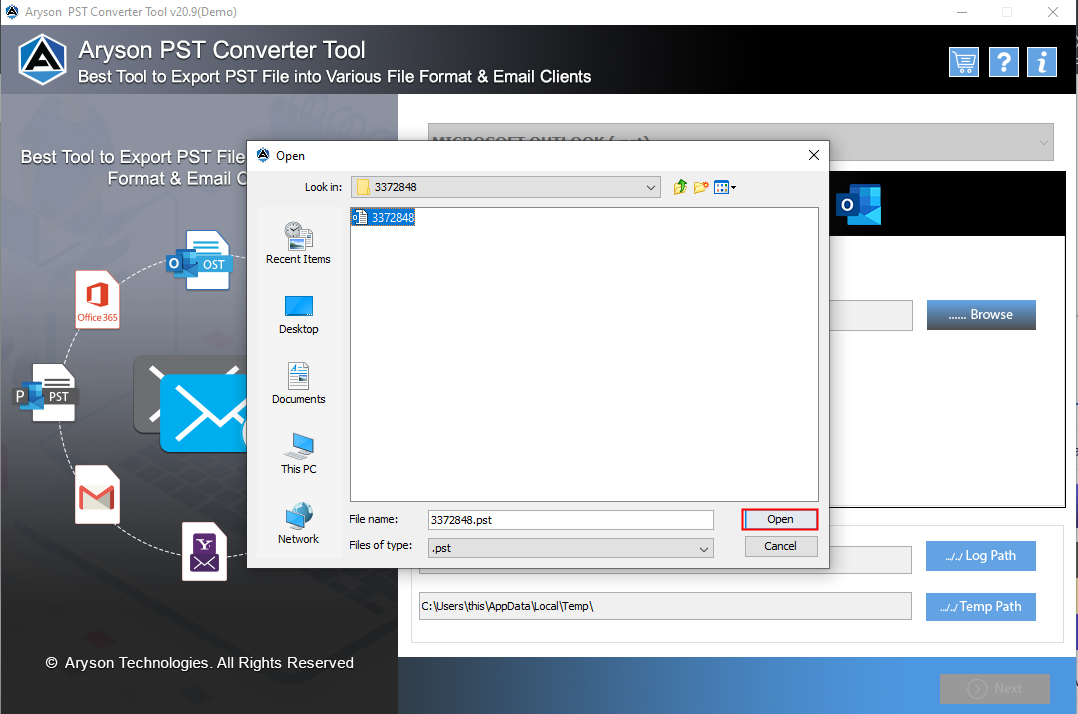The width and height of the screenshot is (1078, 714).
Task: Click the Next button
Action: [995, 689]
